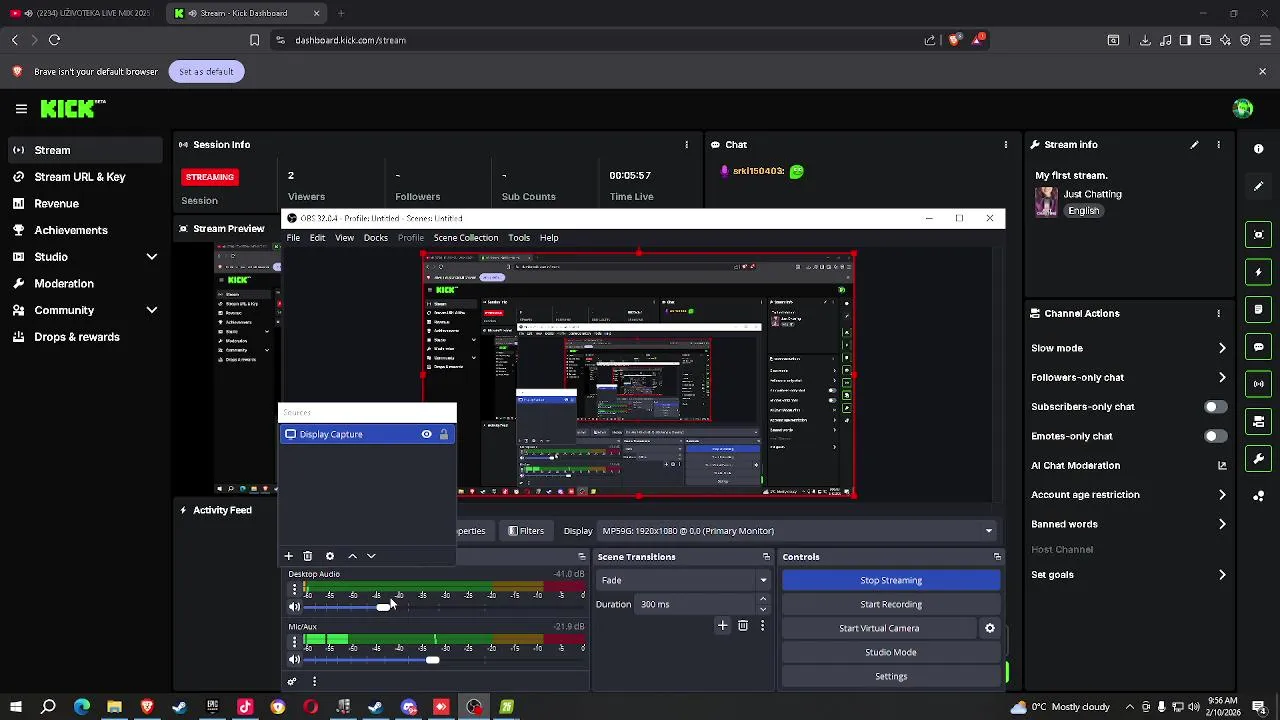Click Start Recording in OBS

(891, 604)
